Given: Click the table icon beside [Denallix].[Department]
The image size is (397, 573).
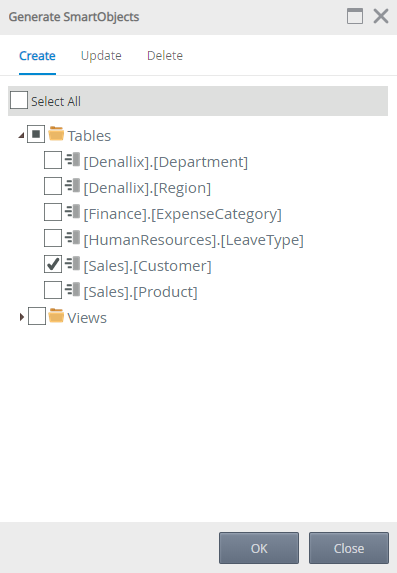Looking at the screenshot, I should (x=72, y=160).
